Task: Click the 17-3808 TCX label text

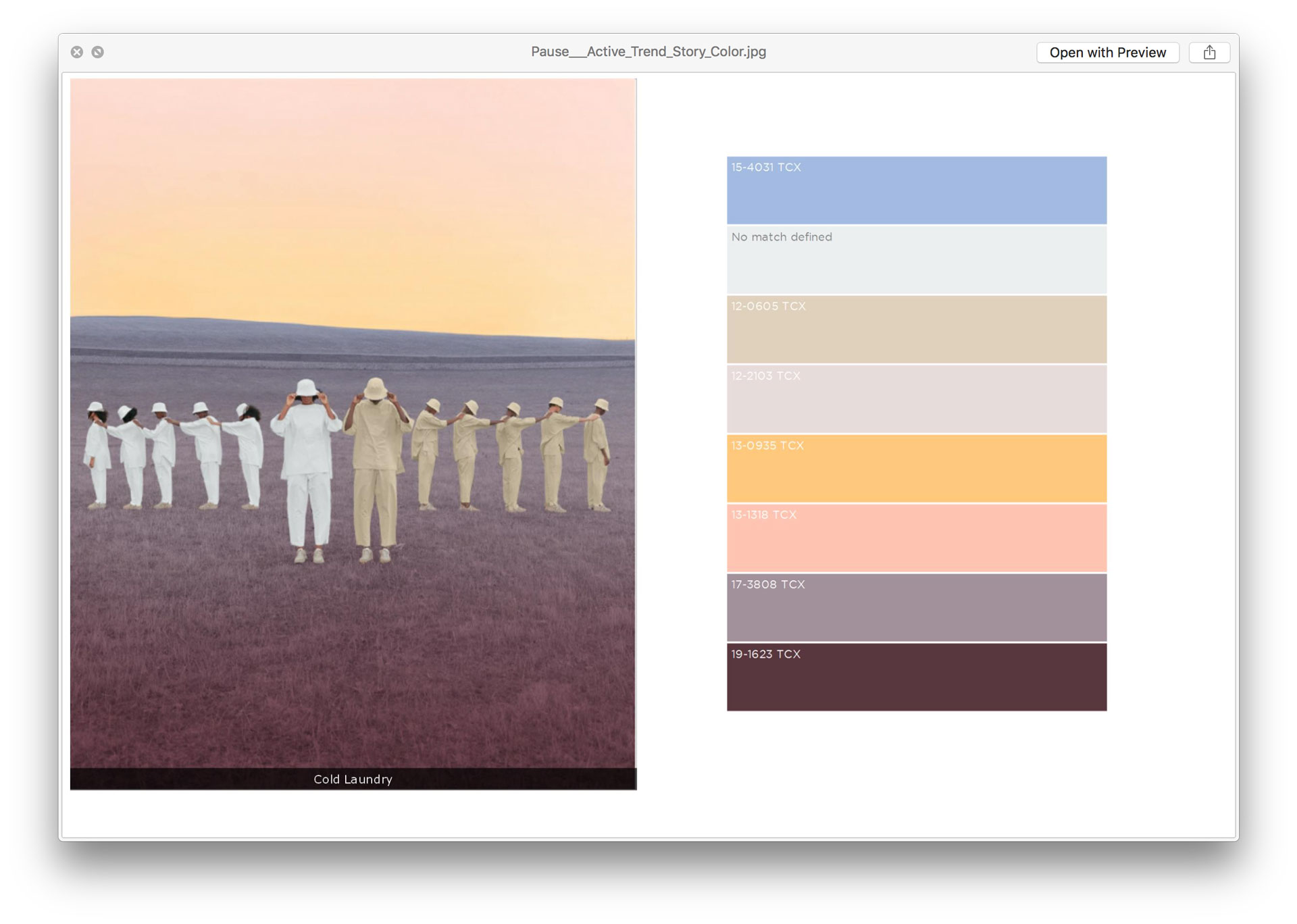Action: pos(768,585)
